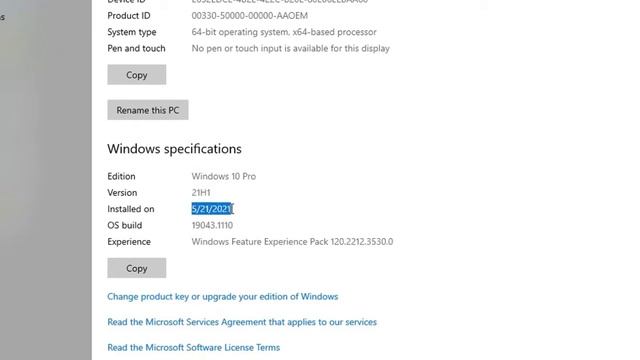The image size is (640, 360).
Task: Click the highlighted install date 5/21/2021
Action: pos(212,209)
